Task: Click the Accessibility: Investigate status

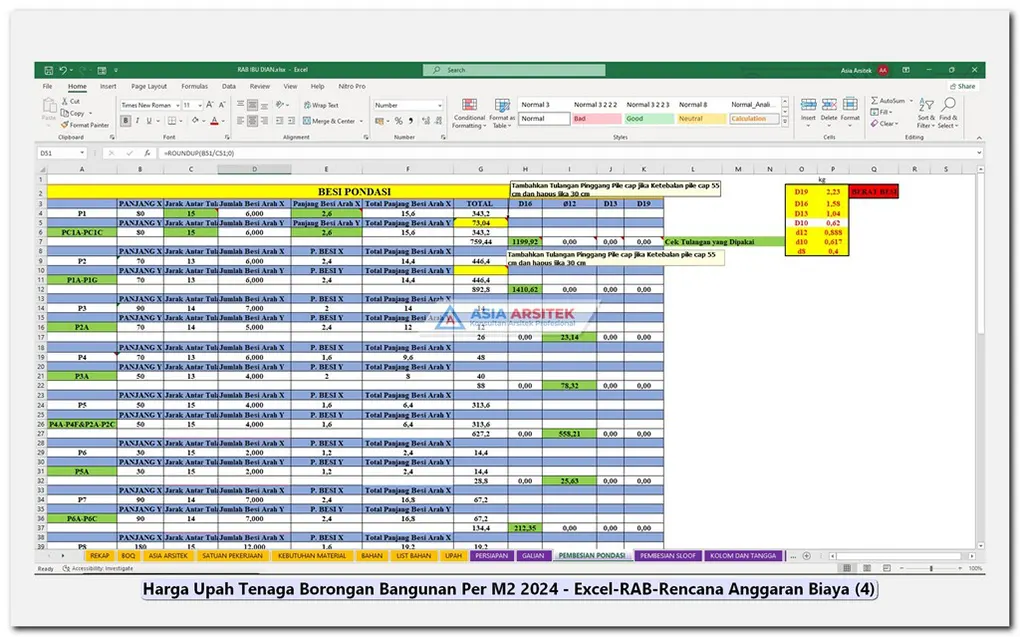Action: pyautogui.click(x=98, y=568)
